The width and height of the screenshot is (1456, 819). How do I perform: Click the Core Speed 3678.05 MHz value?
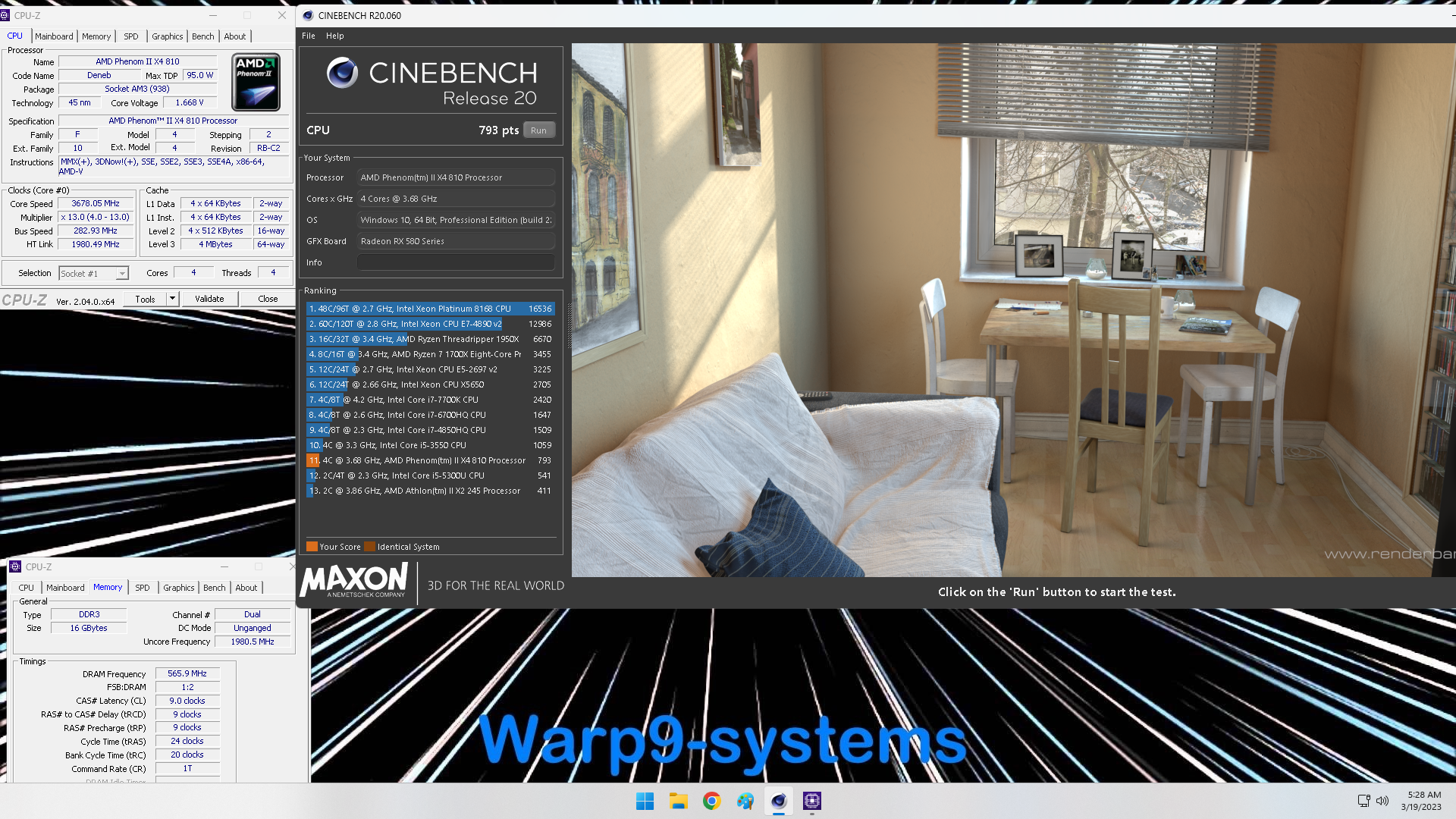pyautogui.click(x=96, y=203)
